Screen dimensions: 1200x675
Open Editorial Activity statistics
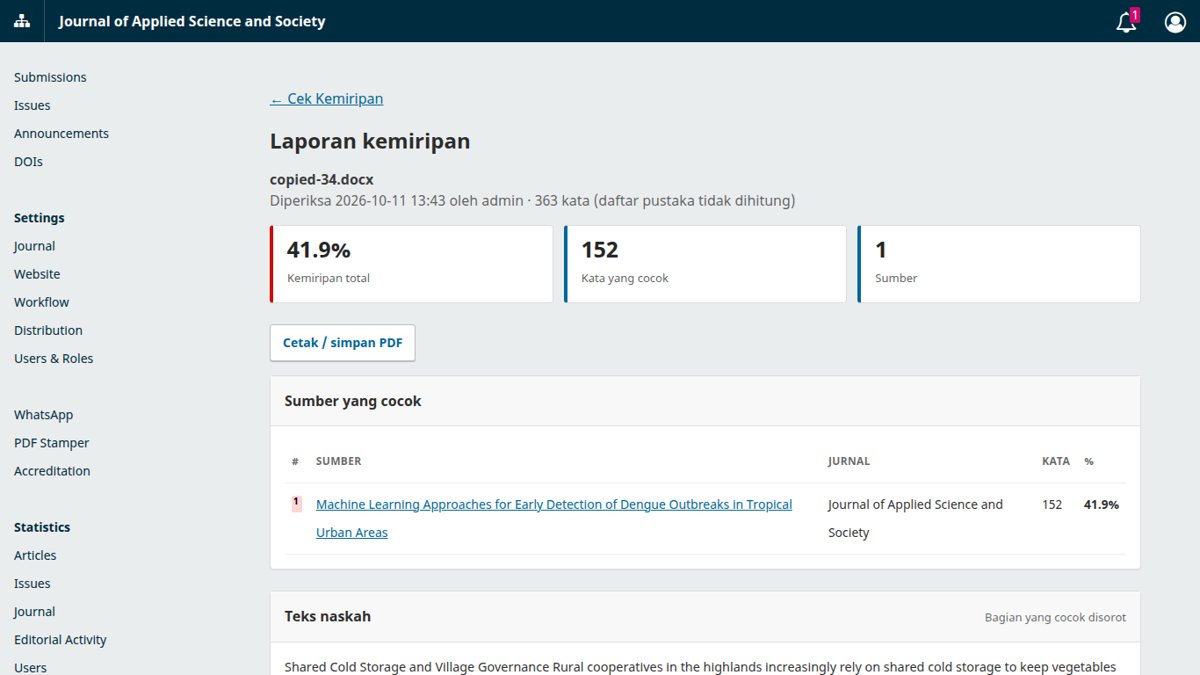click(x=60, y=639)
